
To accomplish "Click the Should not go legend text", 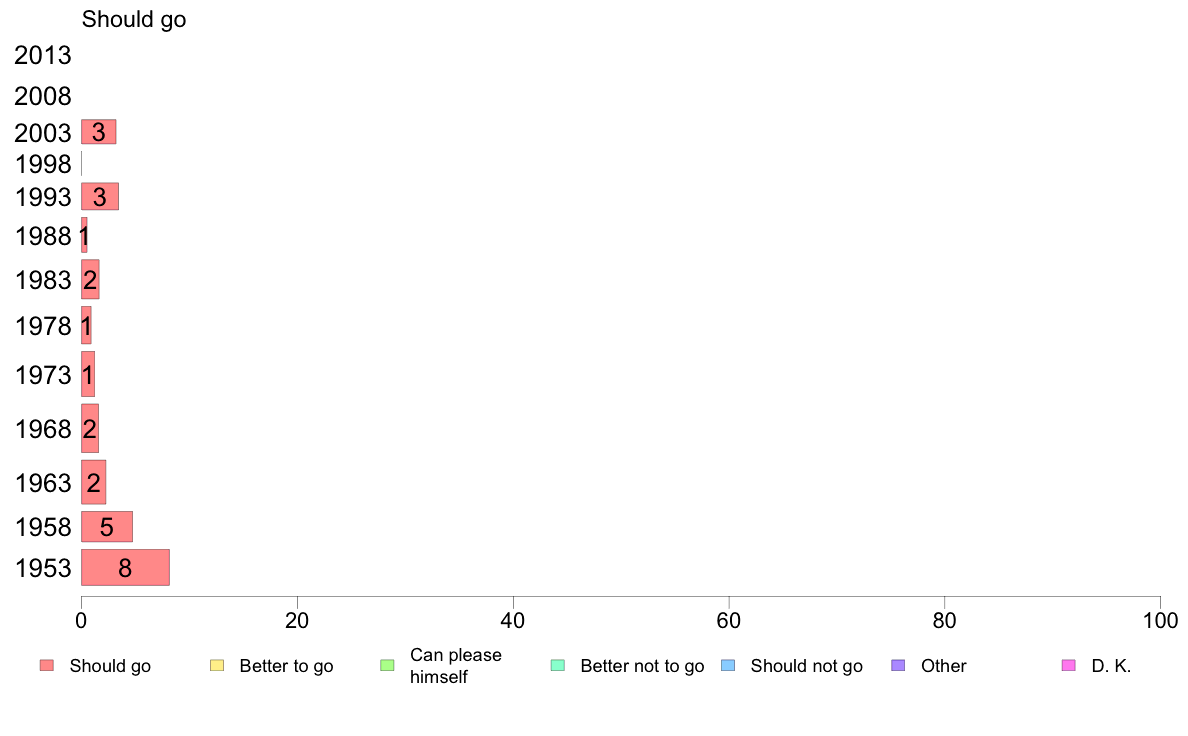I will [x=806, y=666].
